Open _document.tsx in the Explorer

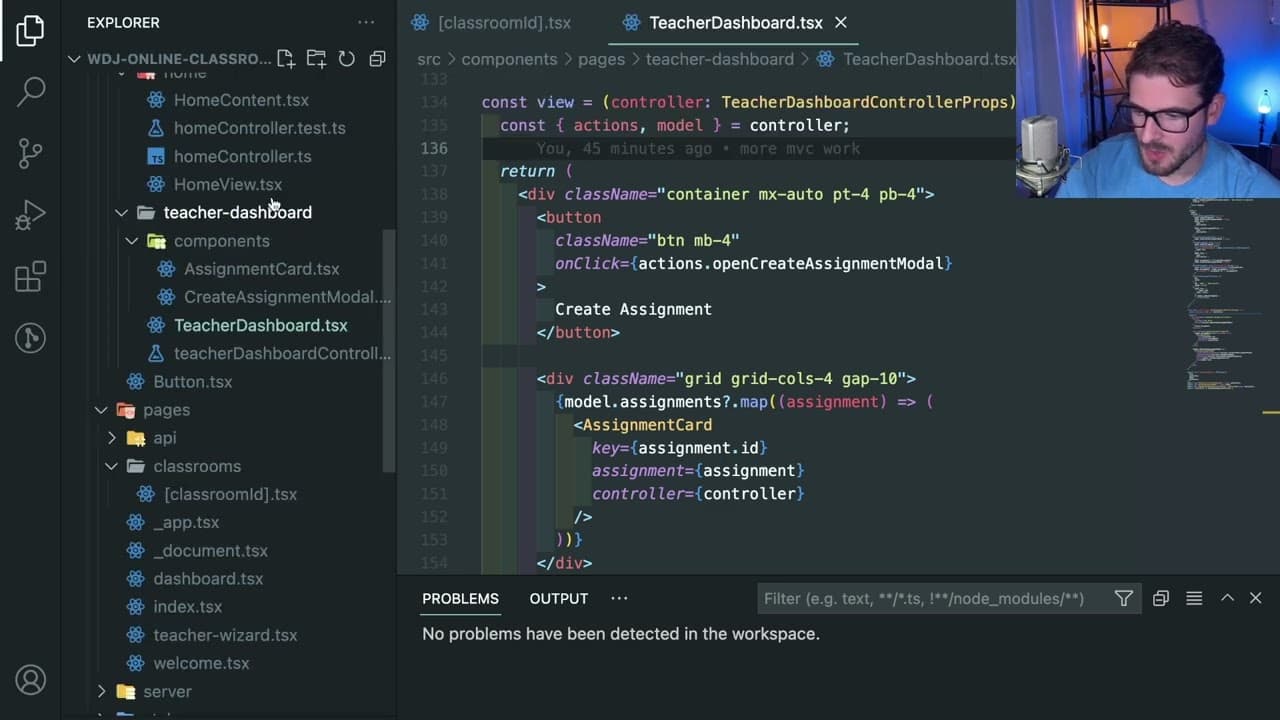click(210, 550)
